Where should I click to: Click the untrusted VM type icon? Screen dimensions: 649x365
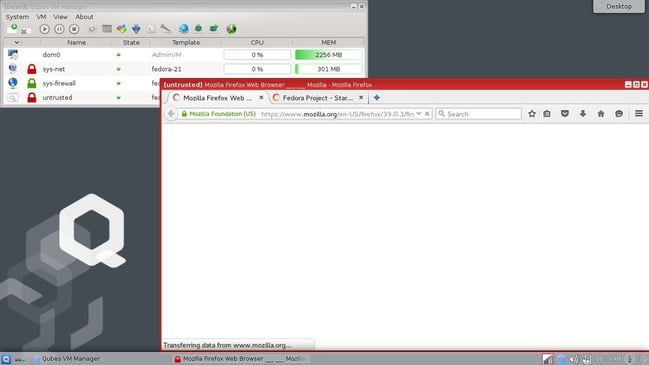pos(13,98)
